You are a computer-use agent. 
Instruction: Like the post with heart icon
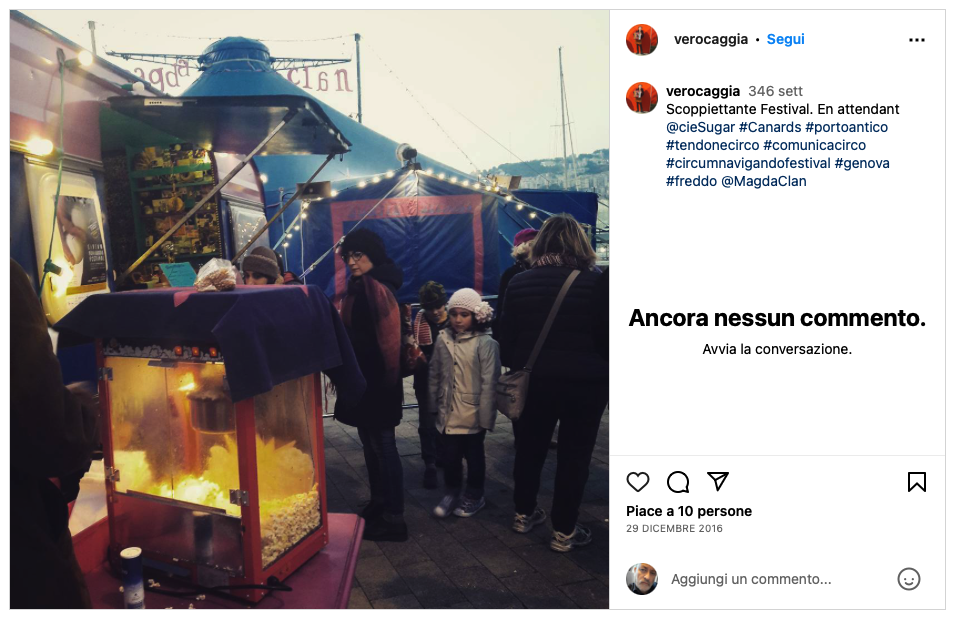click(638, 482)
